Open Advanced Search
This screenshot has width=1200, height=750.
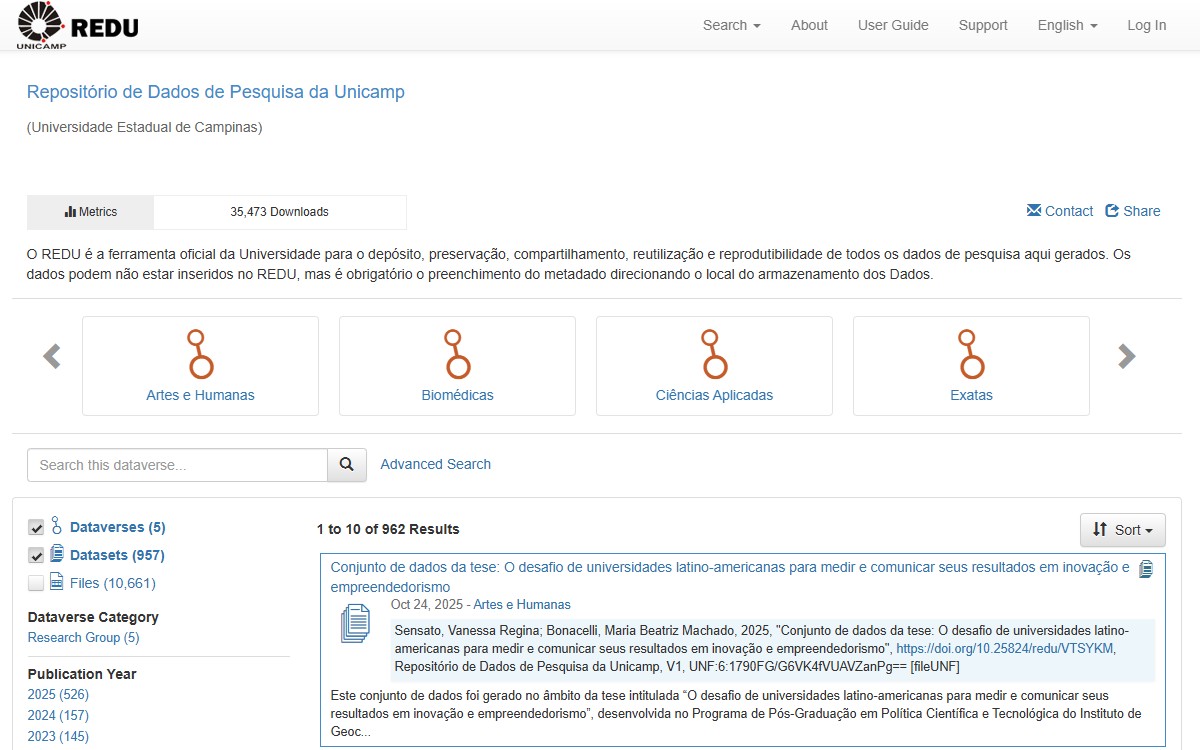click(435, 464)
